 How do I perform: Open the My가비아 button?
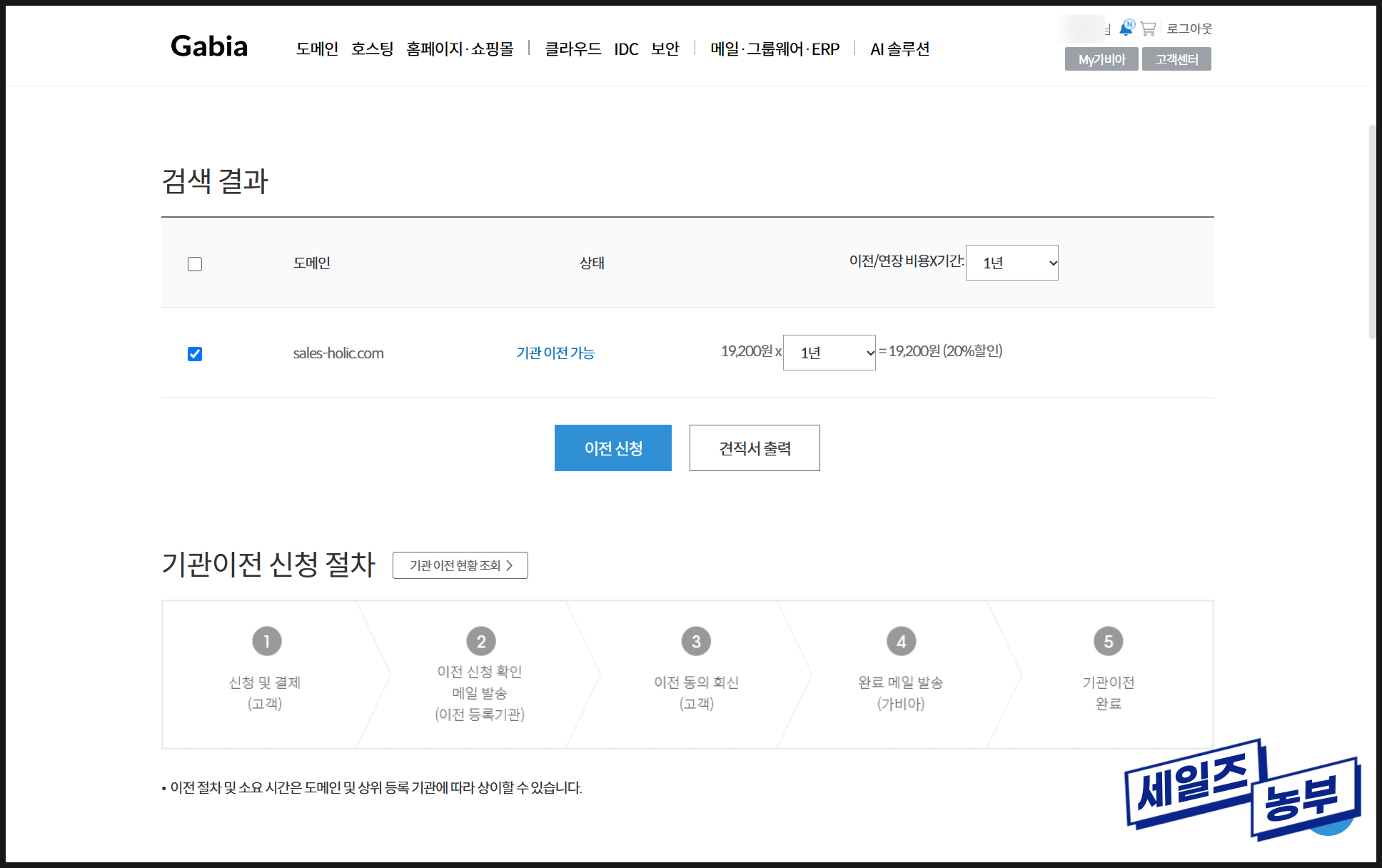1101,59
